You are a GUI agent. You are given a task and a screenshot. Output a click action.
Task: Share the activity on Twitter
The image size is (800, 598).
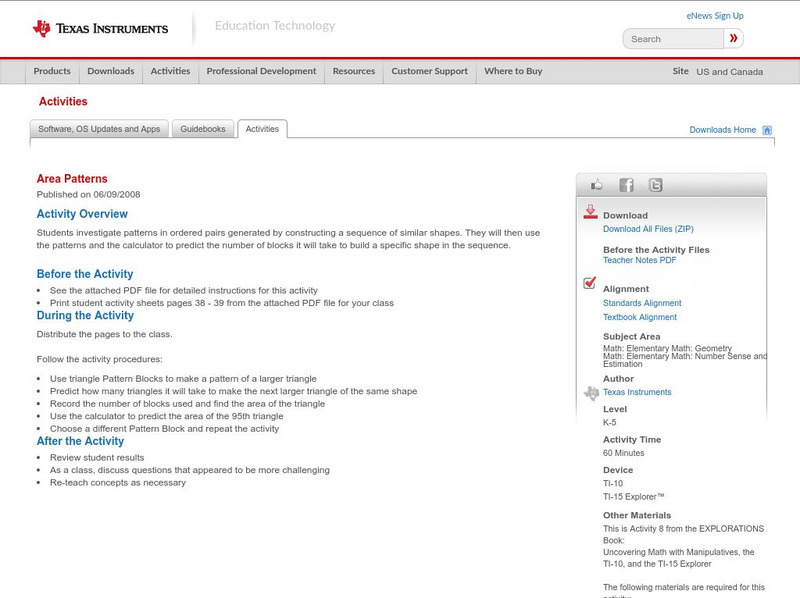[x=655, y=185]
